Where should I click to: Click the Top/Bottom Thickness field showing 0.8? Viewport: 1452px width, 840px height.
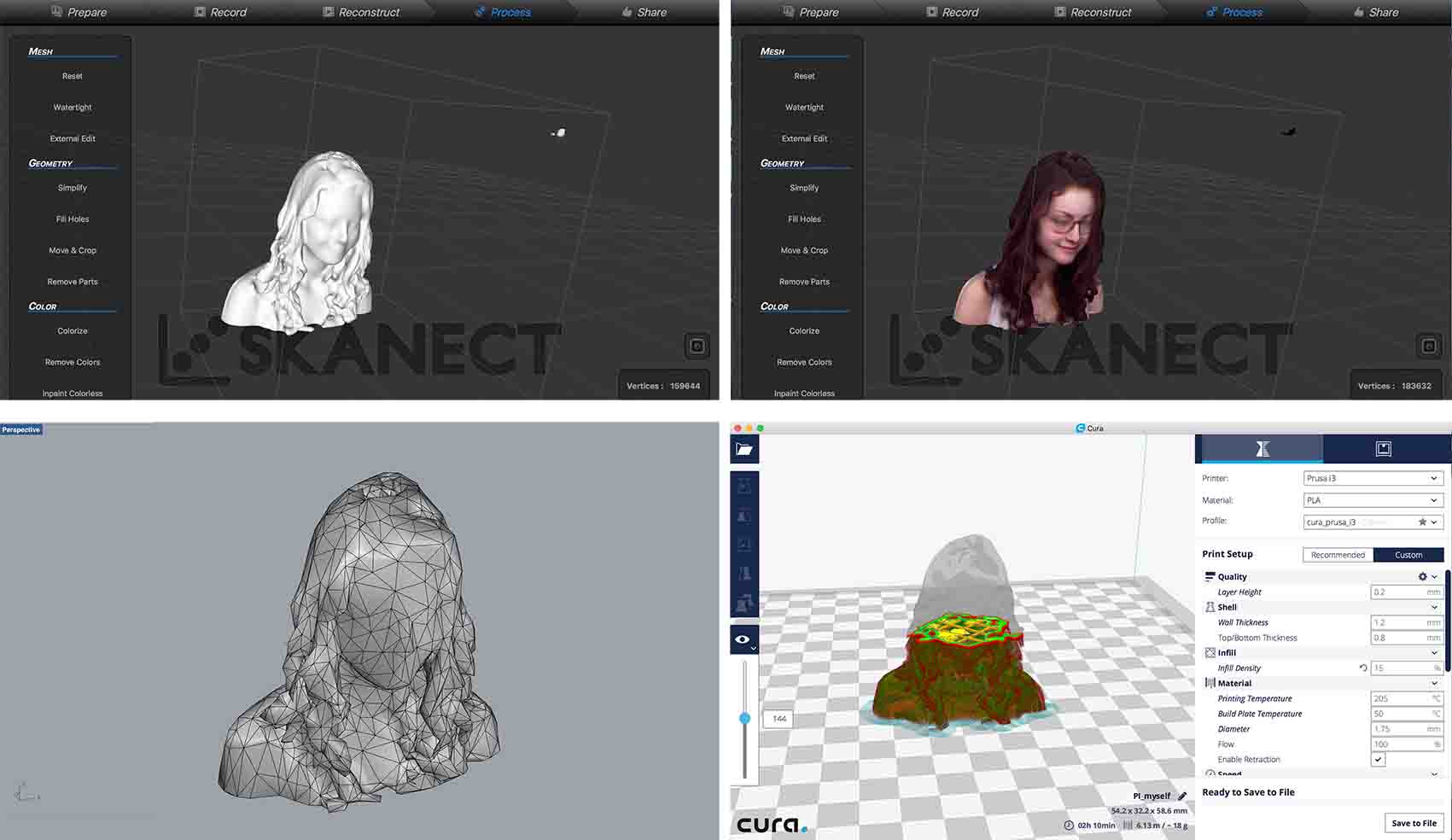pos(1406,638)
